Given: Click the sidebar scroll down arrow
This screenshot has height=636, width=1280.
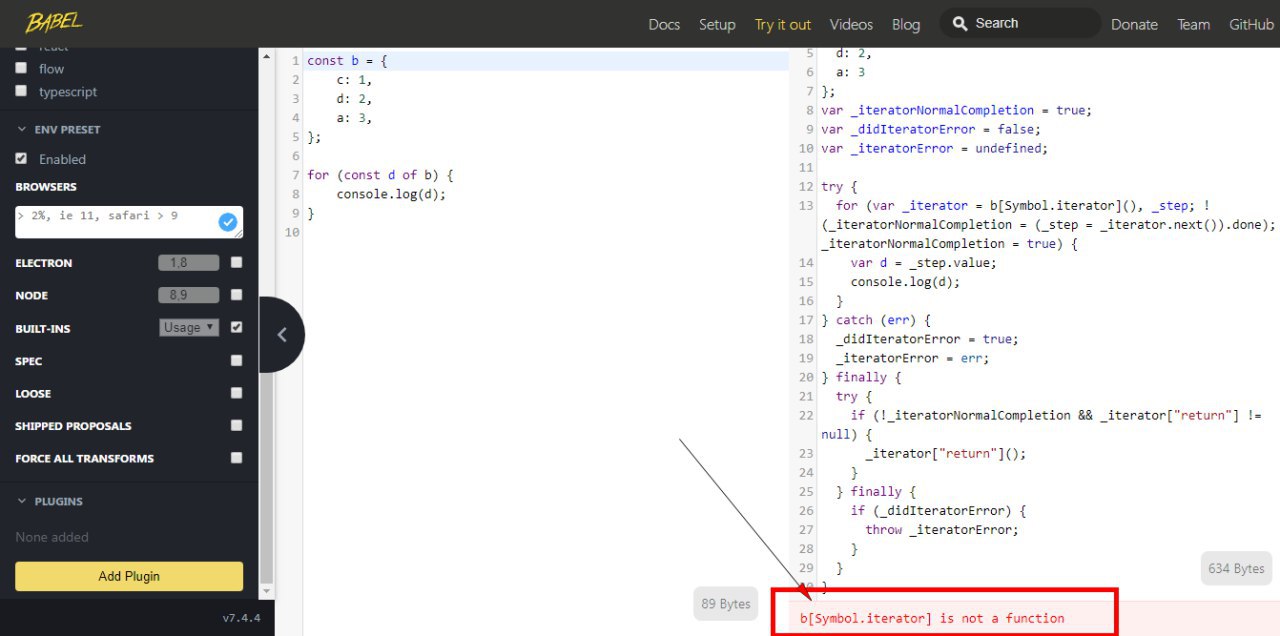Looking at the screenshot, I should coord(266,590).
